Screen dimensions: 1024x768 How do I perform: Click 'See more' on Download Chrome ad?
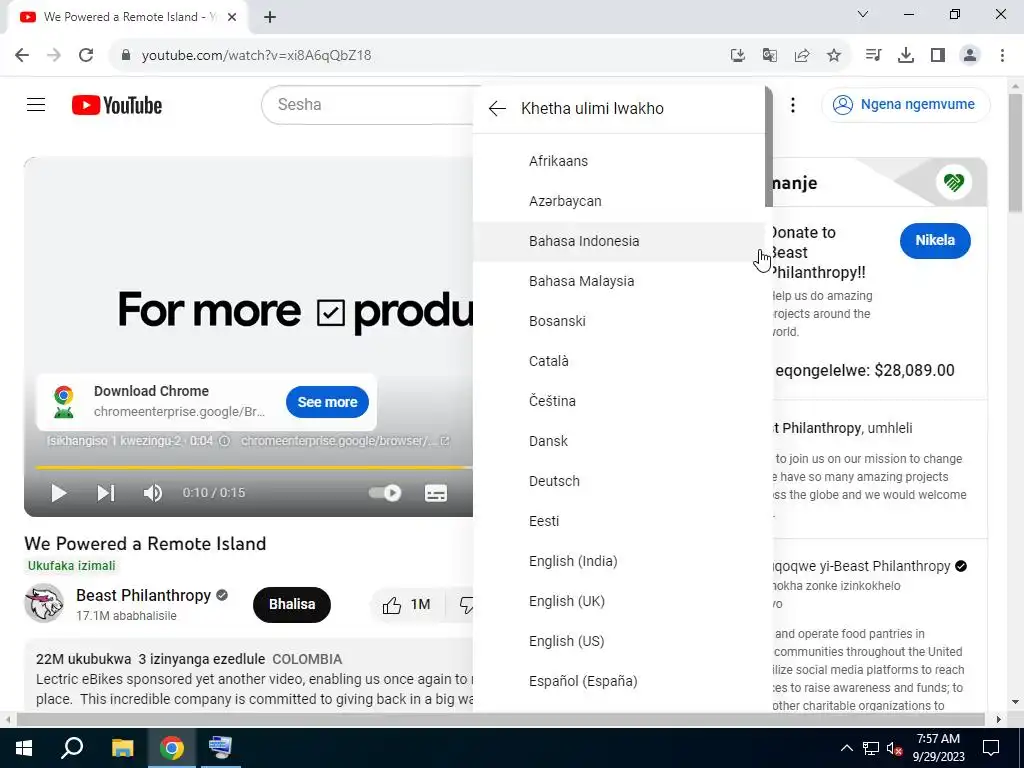(327, 402)
